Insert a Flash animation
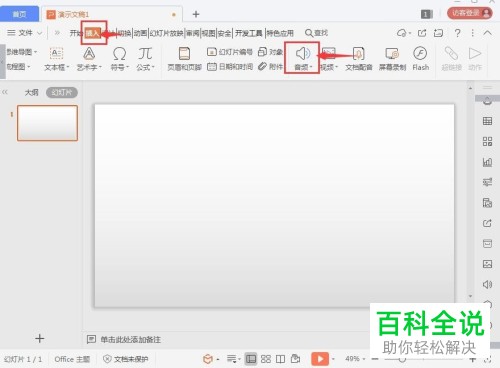The height and width of the screenshot is (368, 500). 420,59
